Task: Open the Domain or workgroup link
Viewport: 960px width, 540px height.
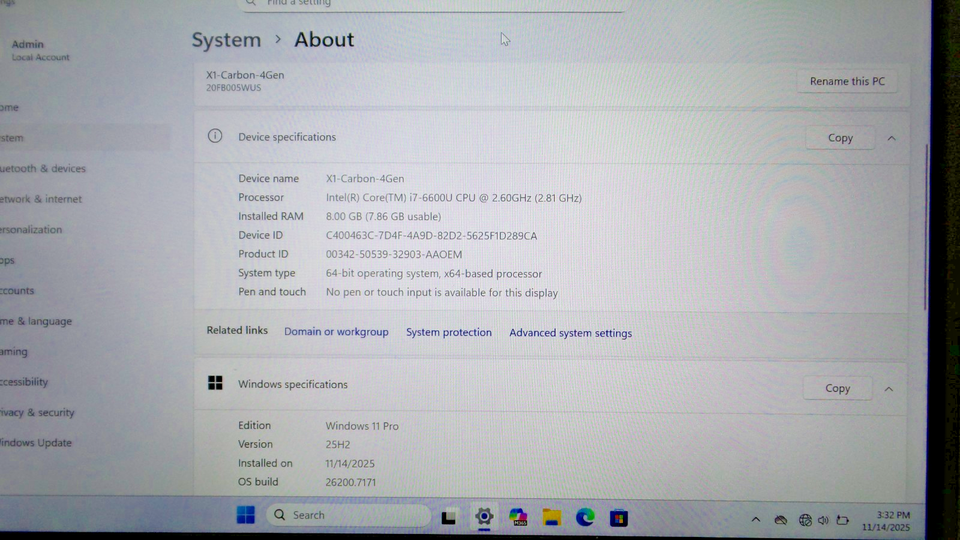Action: 336,332
